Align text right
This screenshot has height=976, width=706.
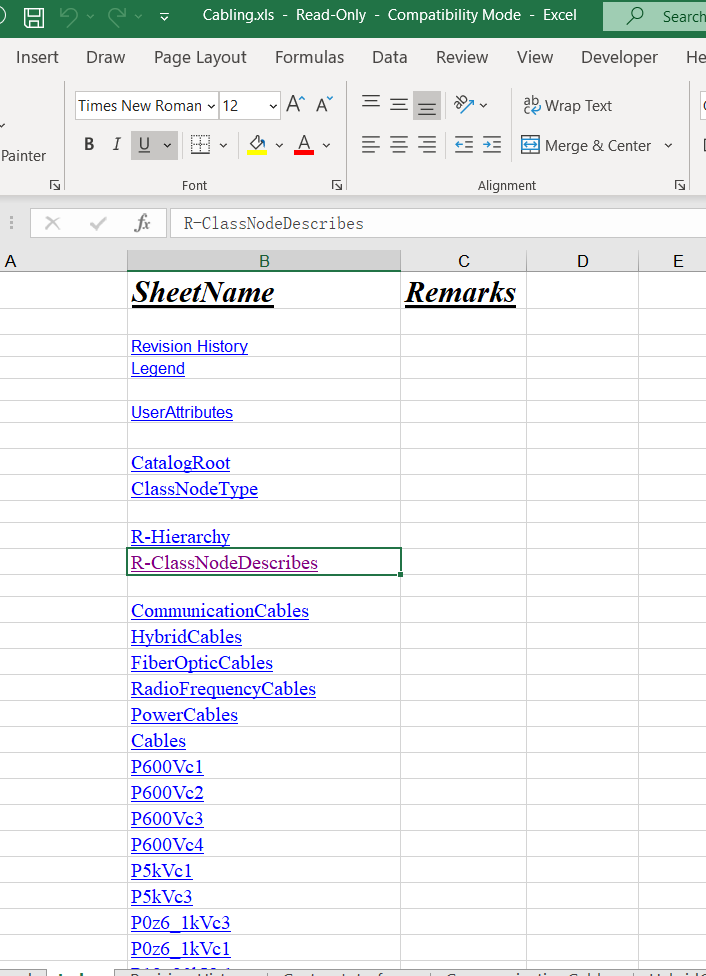pos(426,145)
